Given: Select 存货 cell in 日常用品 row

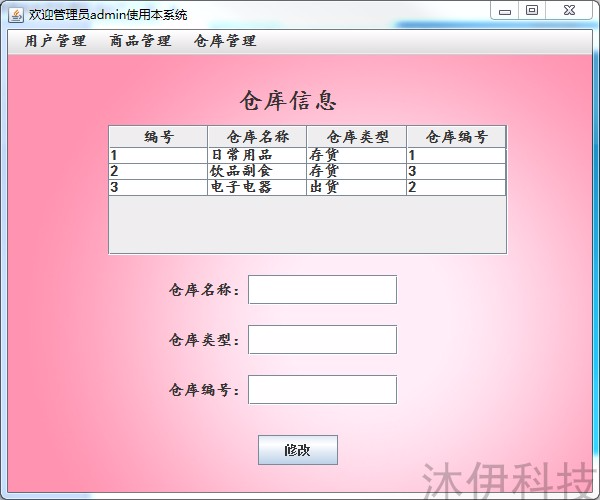Looking at the screenshot, I should [357, 155].
